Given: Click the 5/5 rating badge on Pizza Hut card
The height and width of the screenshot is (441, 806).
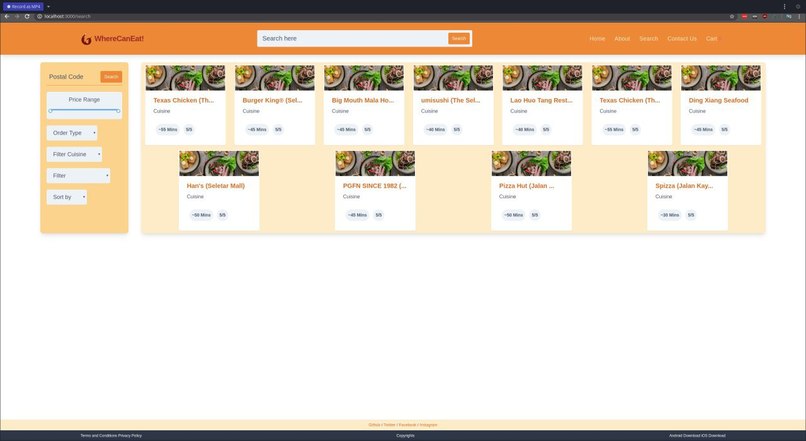Looking at the screenshot, I should coord(535,215).
